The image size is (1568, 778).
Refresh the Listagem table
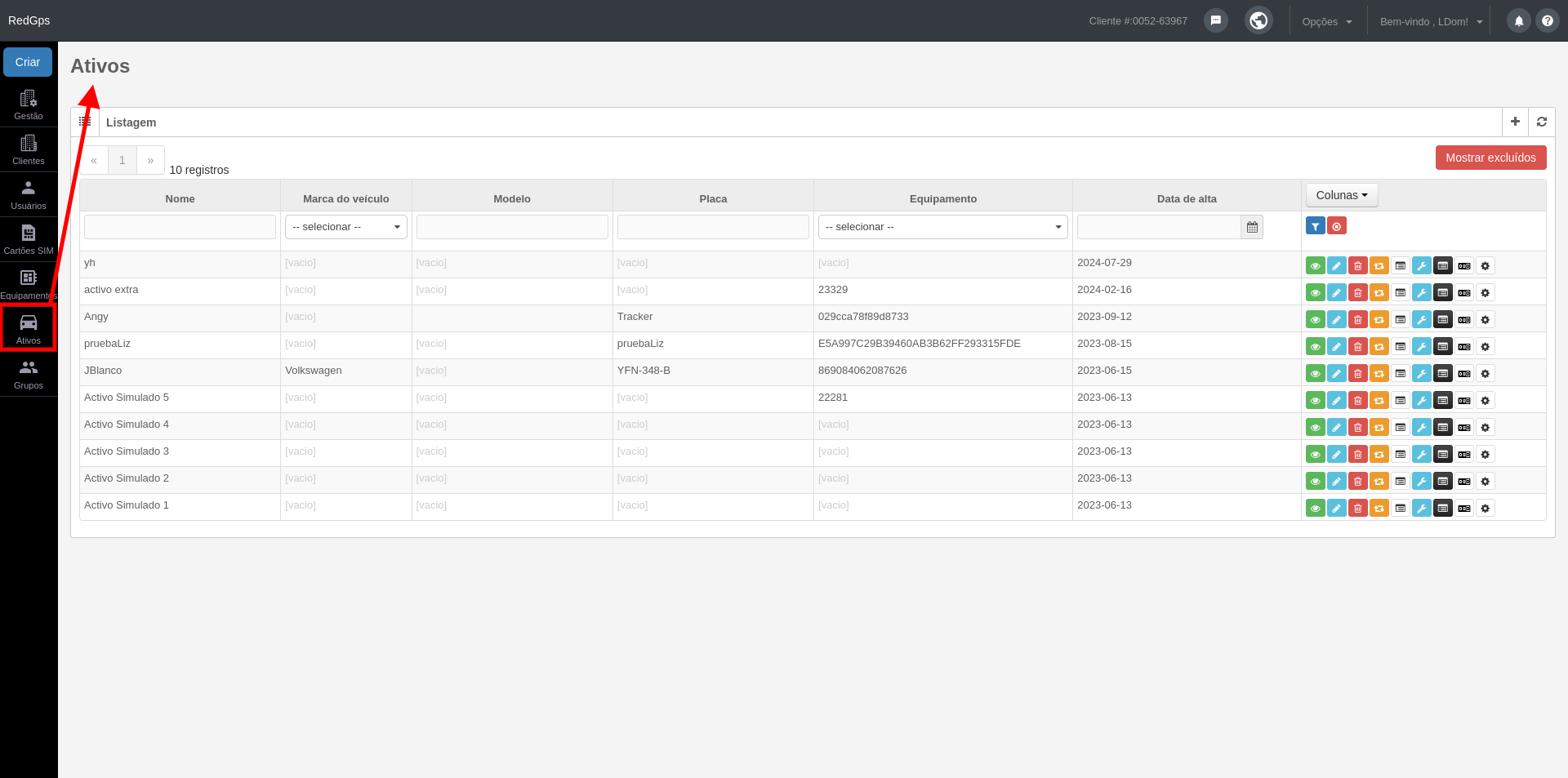coord(1542,122)
